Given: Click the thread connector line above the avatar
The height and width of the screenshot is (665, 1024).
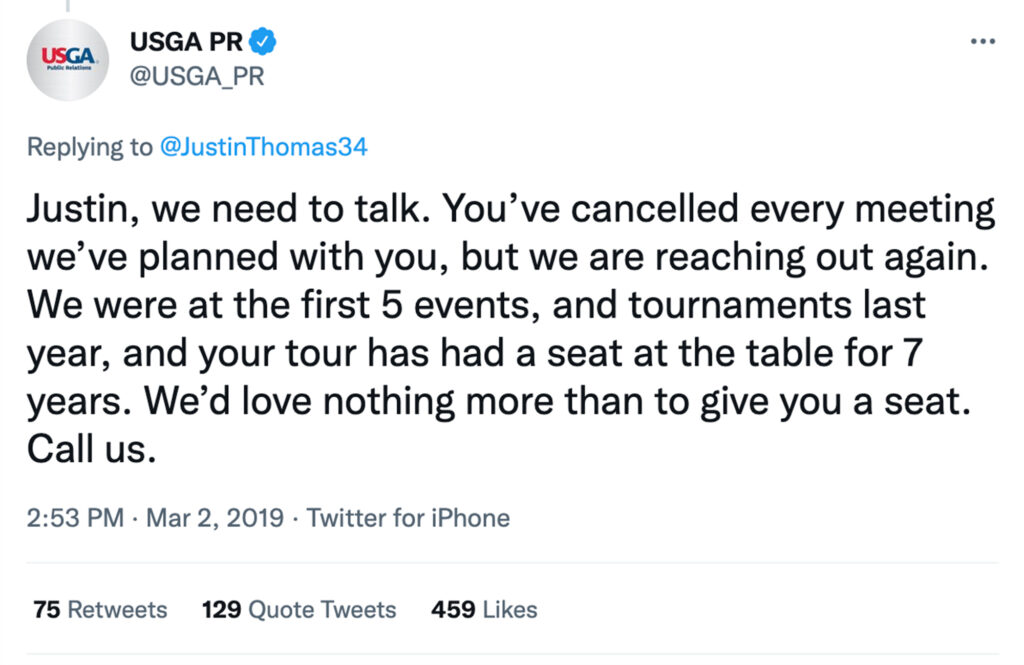Looking at the screenshot, I should 67,6.
